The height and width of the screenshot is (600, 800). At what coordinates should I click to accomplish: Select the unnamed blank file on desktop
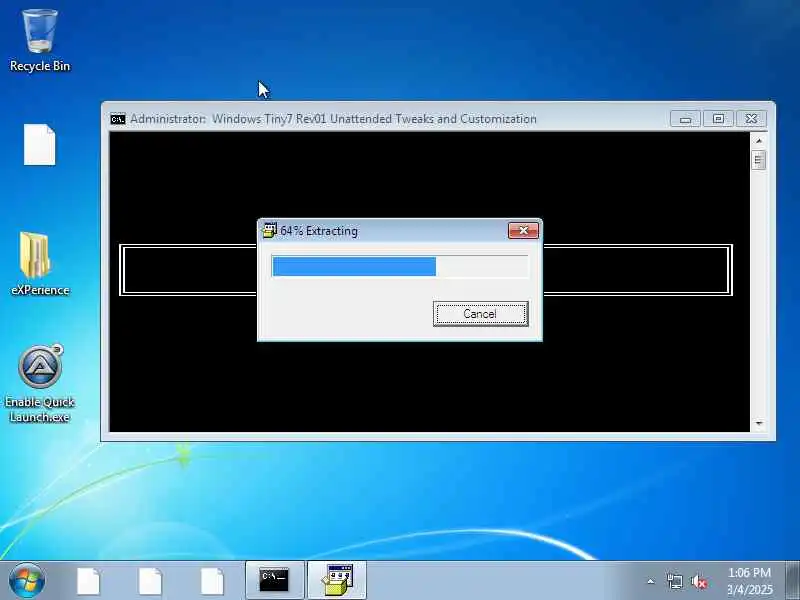tap(40, 144)
